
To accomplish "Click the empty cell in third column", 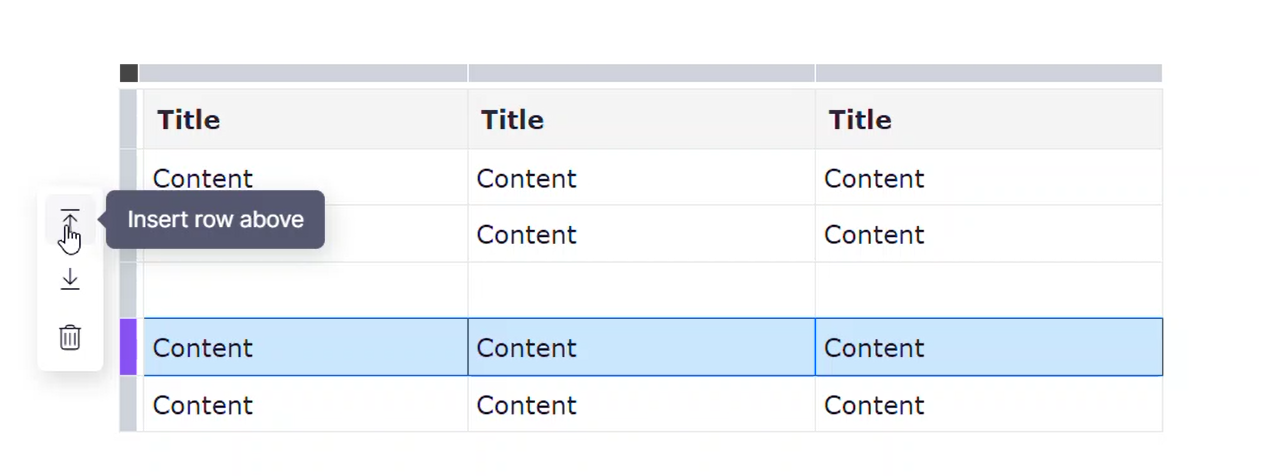I will [x=989, y=290].
